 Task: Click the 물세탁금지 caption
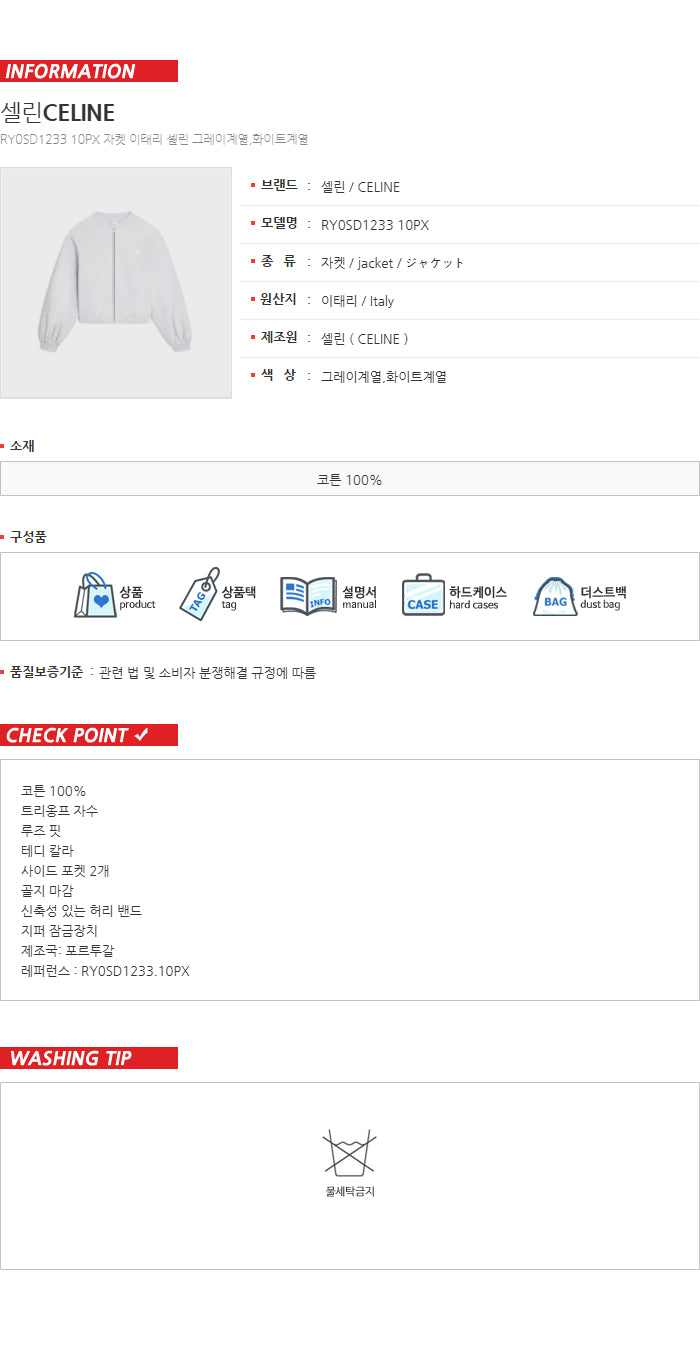tap(350, 1192)
